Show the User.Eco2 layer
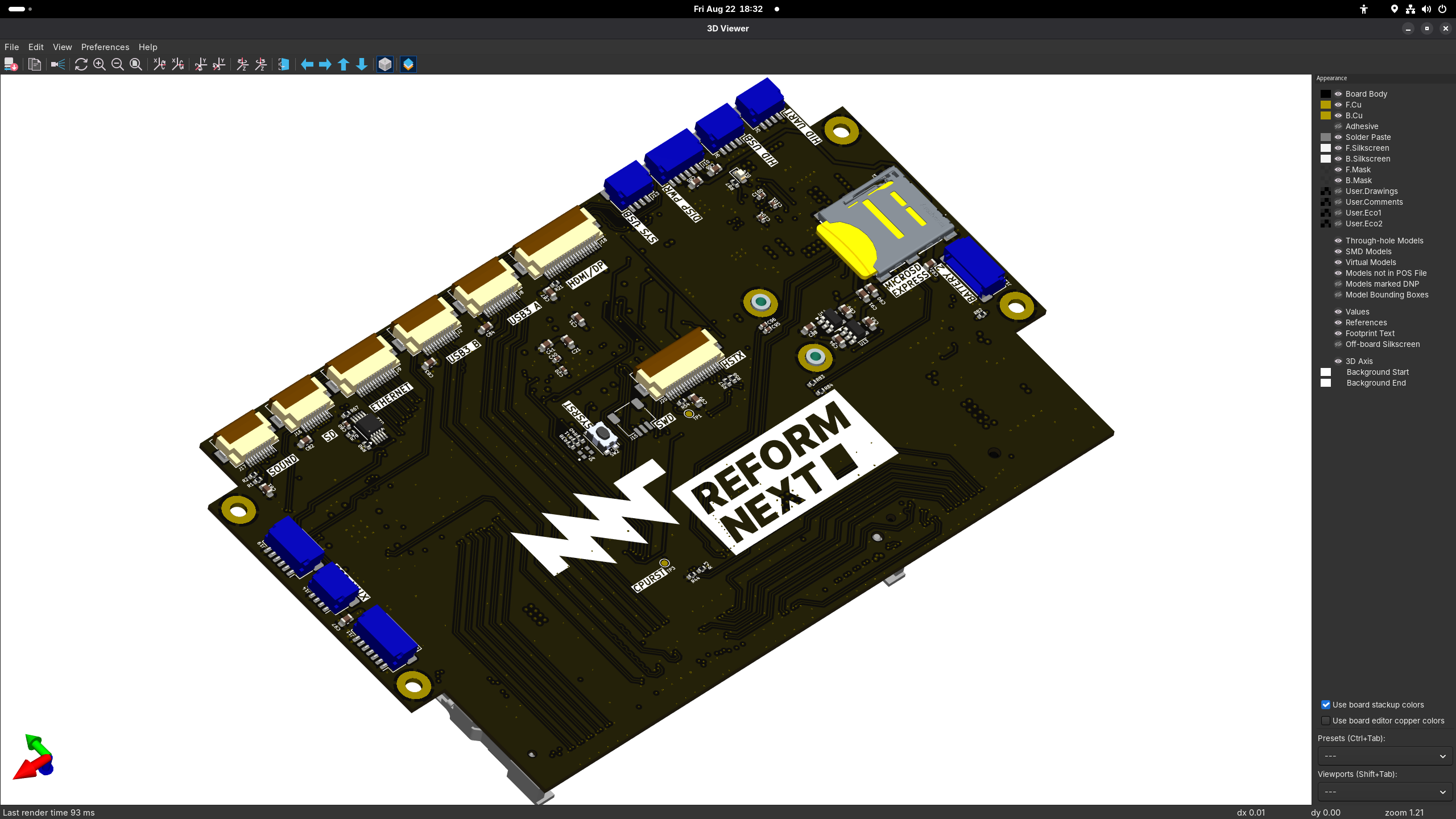 click(1338, 224)
